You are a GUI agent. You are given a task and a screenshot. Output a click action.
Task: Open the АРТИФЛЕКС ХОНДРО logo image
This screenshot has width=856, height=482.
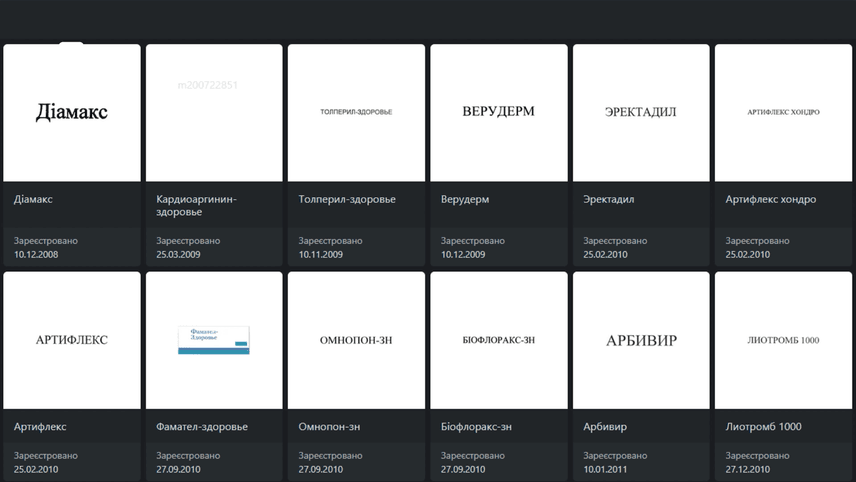(x=783, y=112)
